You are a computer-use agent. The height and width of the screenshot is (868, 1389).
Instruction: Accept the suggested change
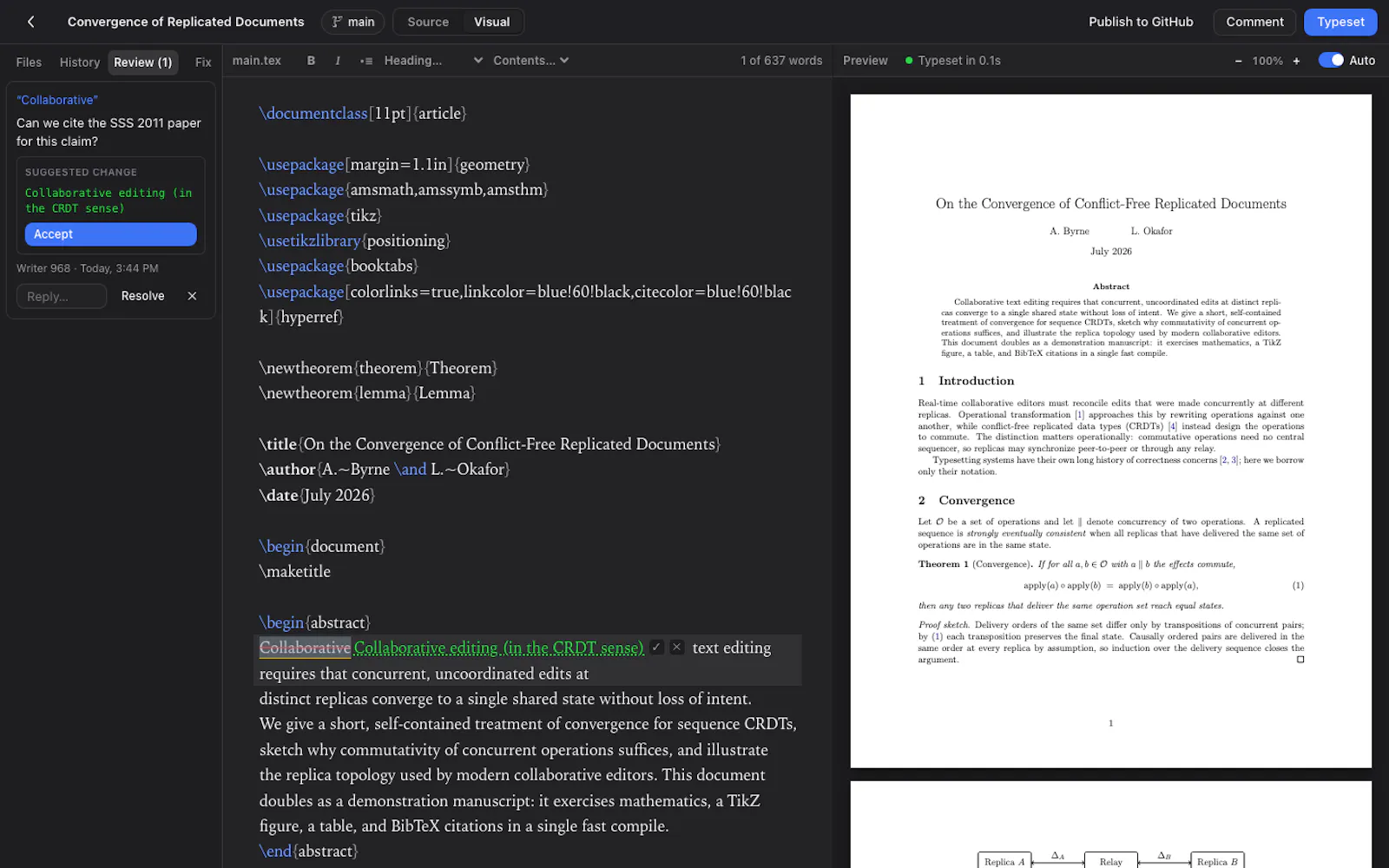110,234
